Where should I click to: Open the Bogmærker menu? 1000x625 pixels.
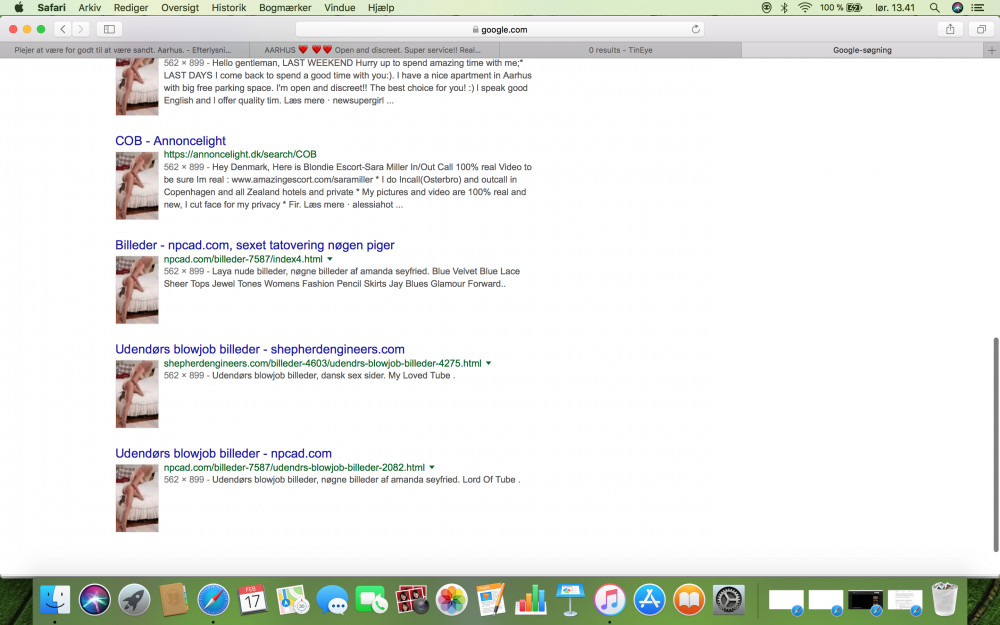pyautogui.click(x=285, y=8)
